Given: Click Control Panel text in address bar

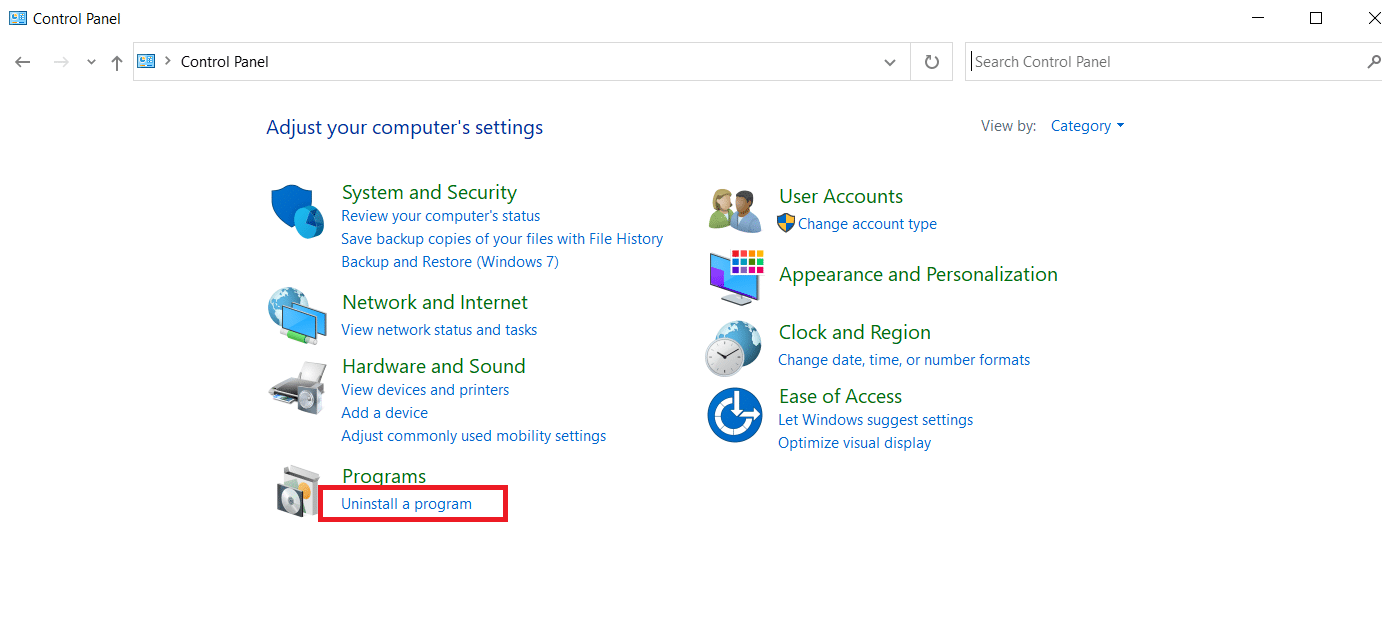Looking at the screenshot, I should pyautogui.click(x=225, y=62).
